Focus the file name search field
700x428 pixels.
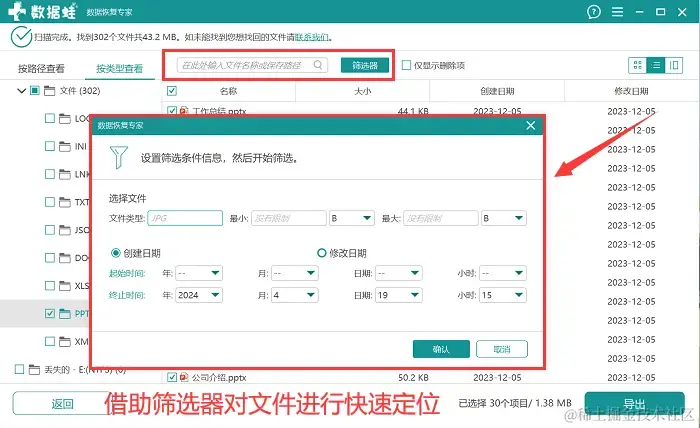(x=252, y=65)
